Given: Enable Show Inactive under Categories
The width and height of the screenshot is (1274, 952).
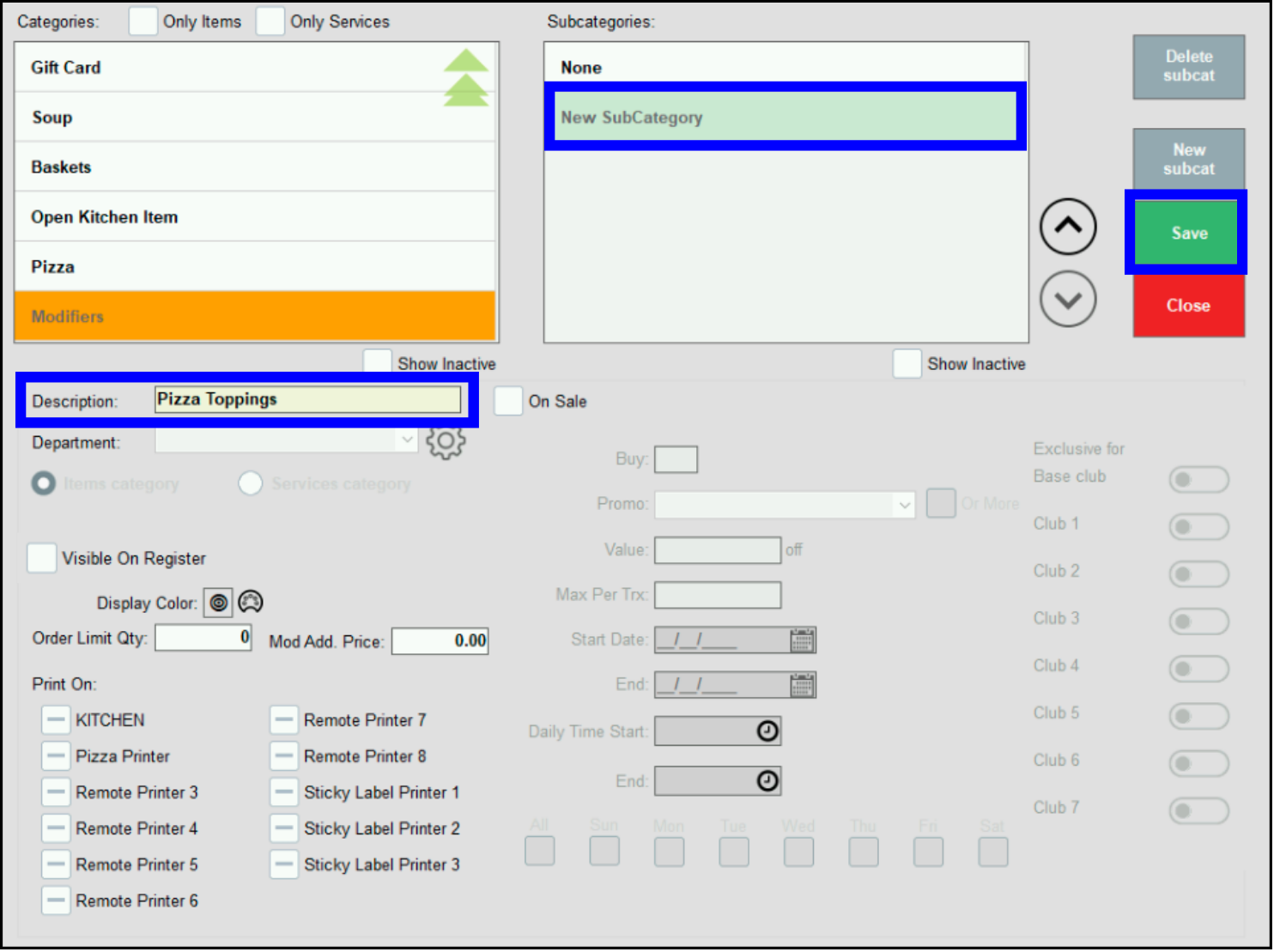Looking at the screenshot, I should click(x=378, y=363).
